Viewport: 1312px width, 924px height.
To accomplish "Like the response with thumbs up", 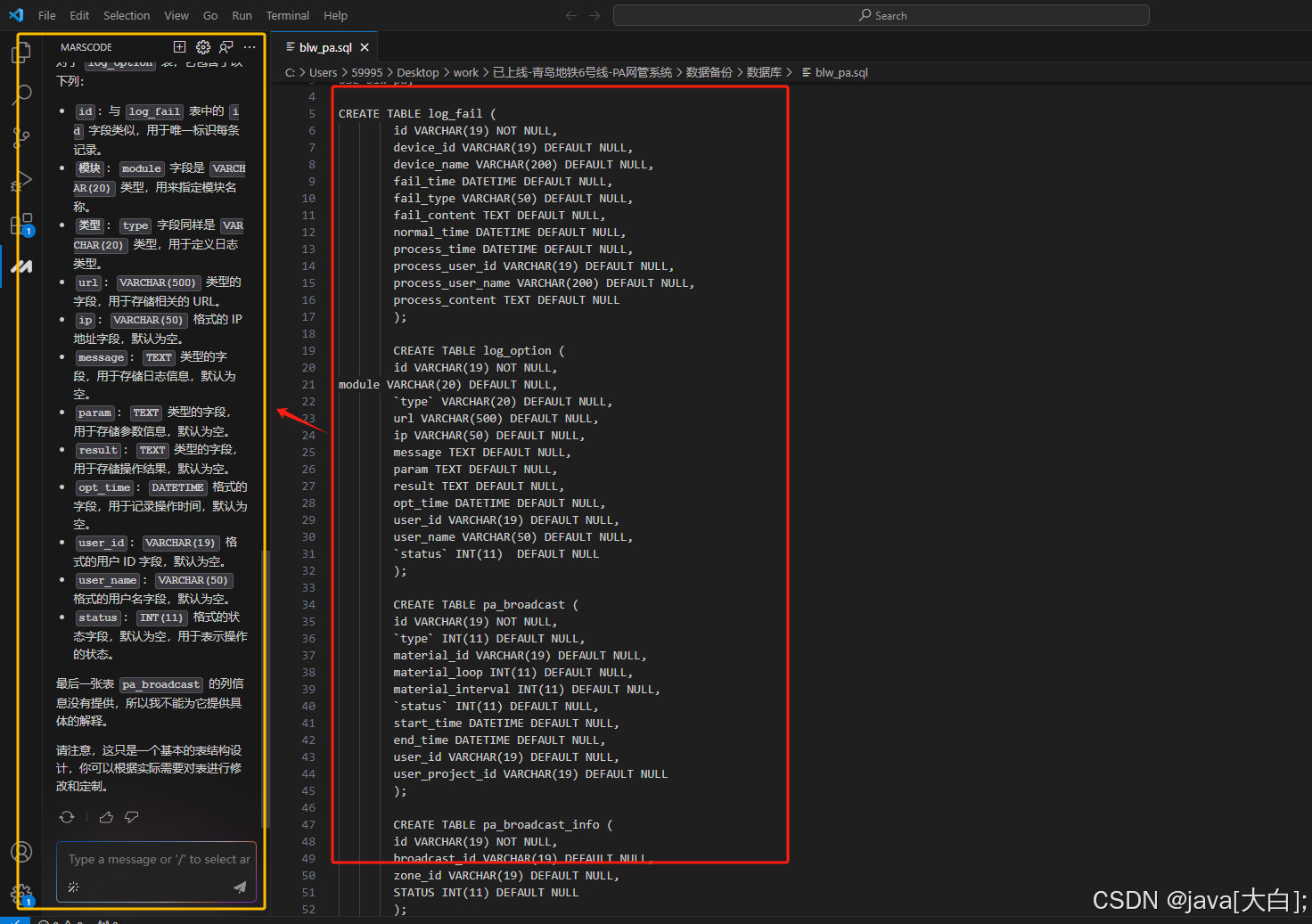I will click(106, 817).
